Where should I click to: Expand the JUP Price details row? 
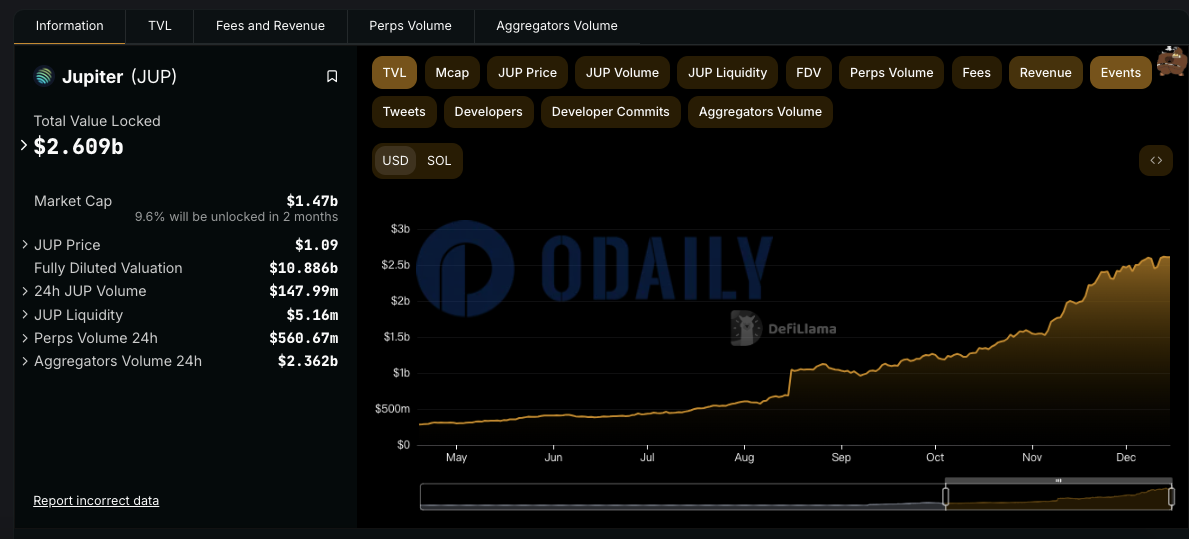pos(25,245)
